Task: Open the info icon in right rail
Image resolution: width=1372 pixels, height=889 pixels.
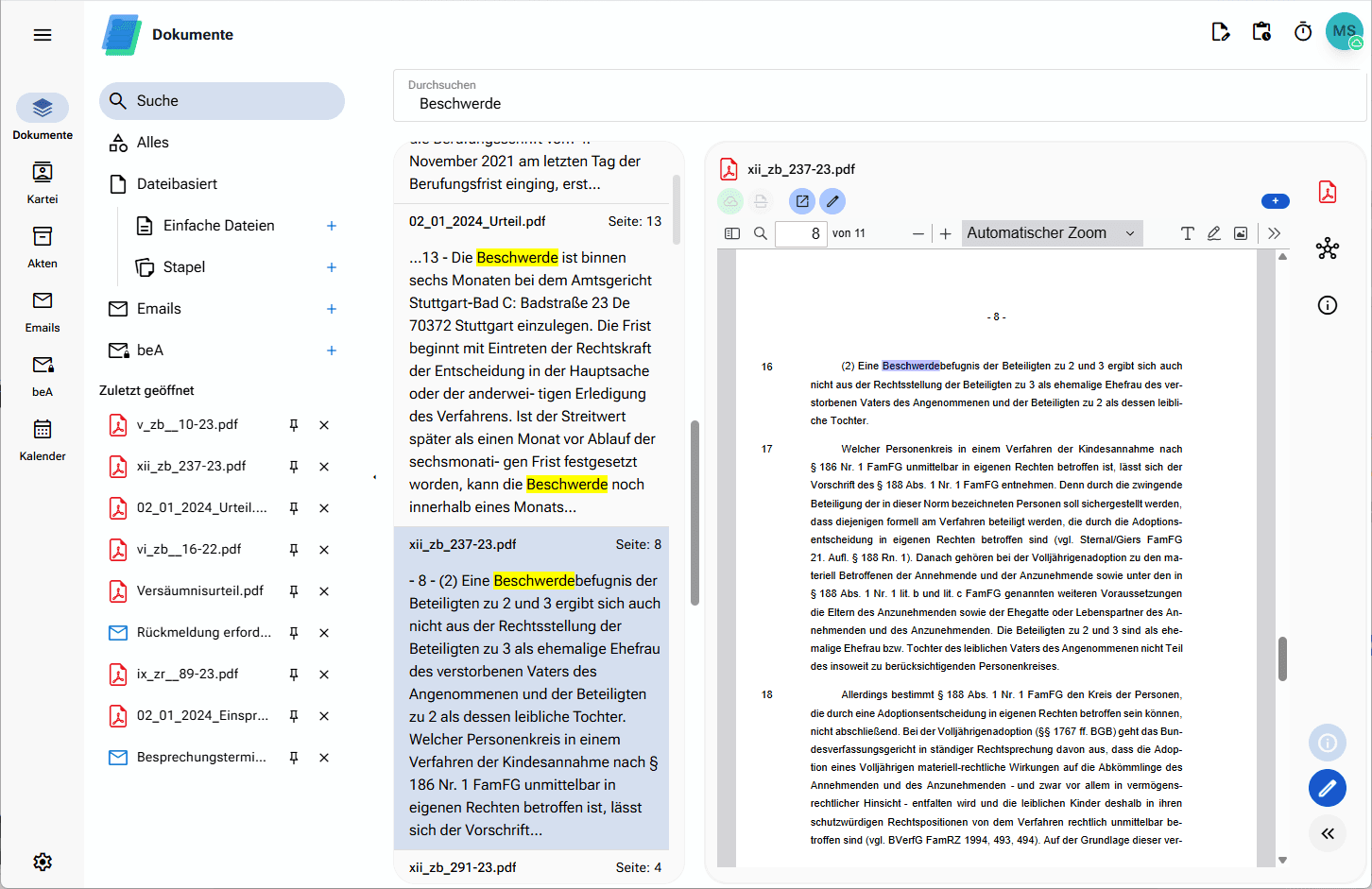Action: point(1328,305)
